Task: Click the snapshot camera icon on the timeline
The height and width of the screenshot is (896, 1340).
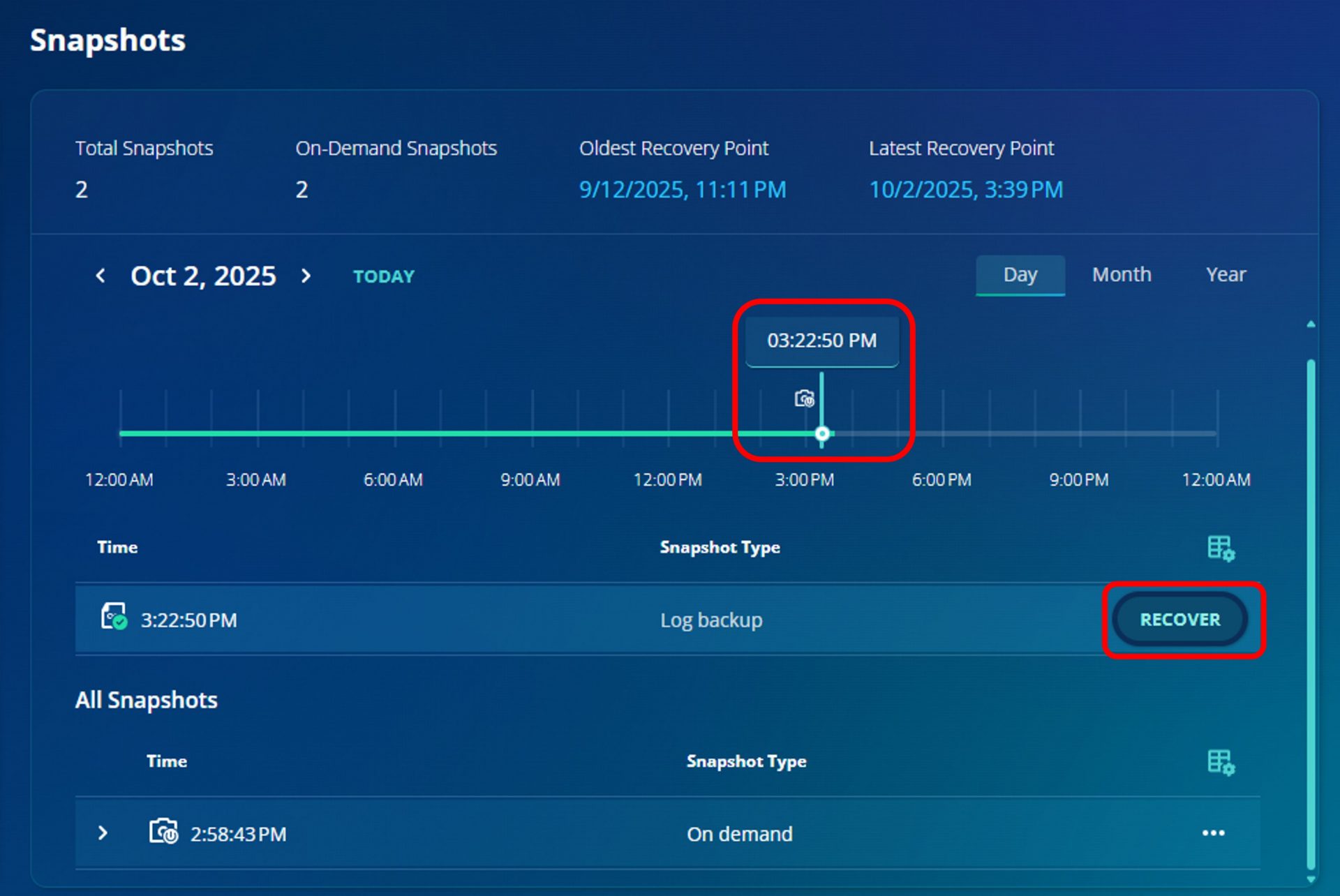Action: (x=804, y=398)
